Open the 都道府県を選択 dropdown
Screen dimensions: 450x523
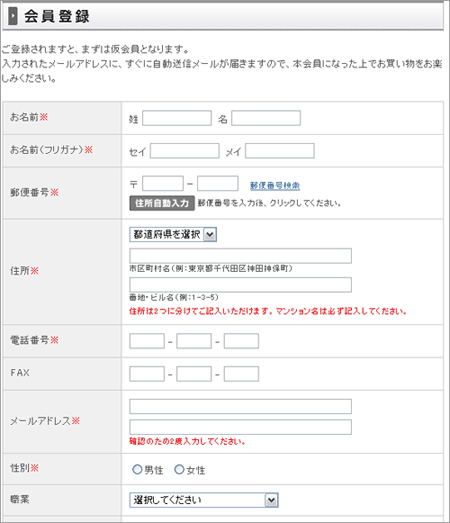tap(173, 234)
